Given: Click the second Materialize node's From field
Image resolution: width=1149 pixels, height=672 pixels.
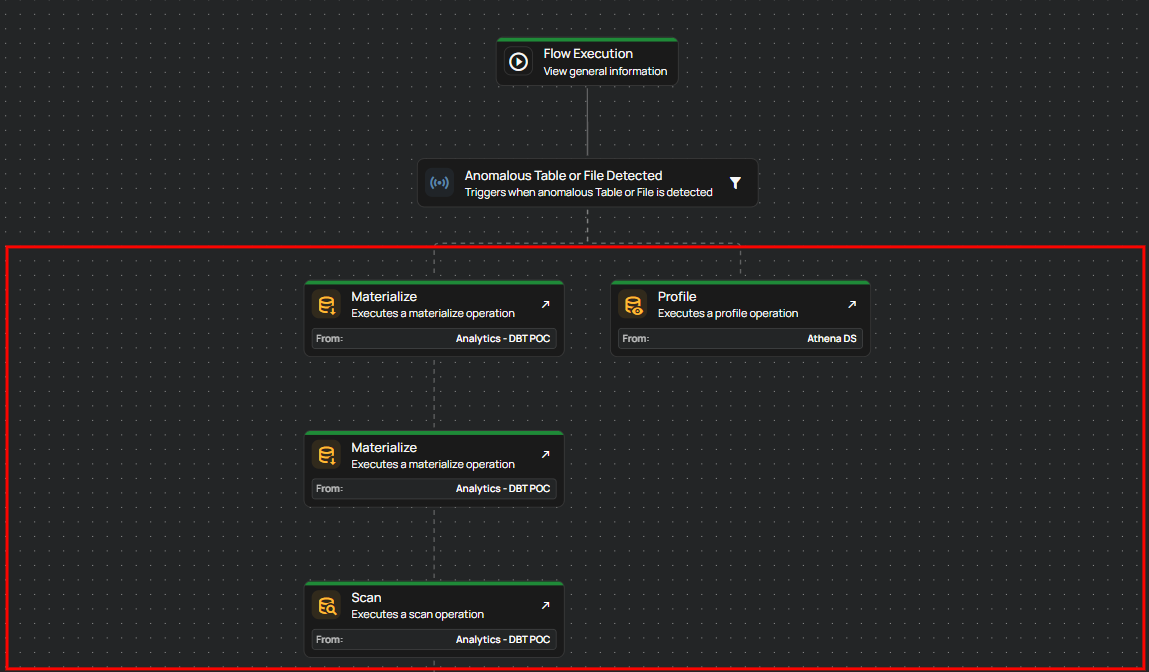Looking at the screenshot, I should click(x=434, y=489).
